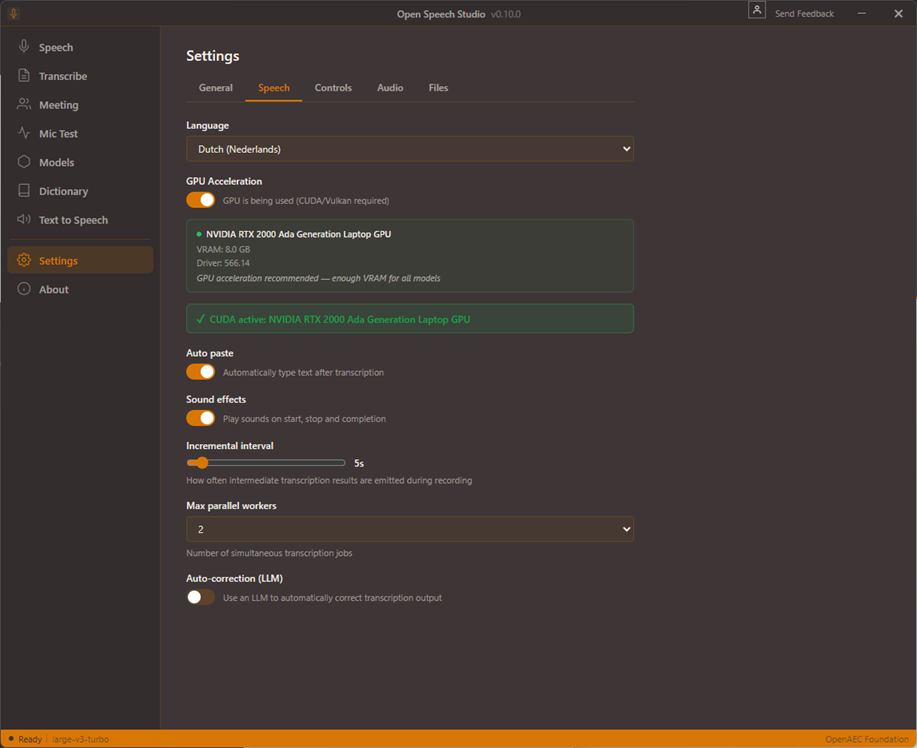Open the Mic Test page
The height and width of the screenshot is (748, 917).
pos(80,133)
